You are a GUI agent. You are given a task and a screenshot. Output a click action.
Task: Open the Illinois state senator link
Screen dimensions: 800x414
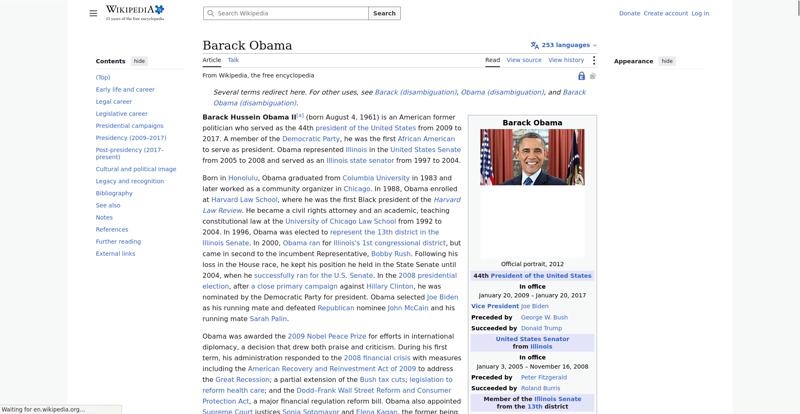coord(360,160)
